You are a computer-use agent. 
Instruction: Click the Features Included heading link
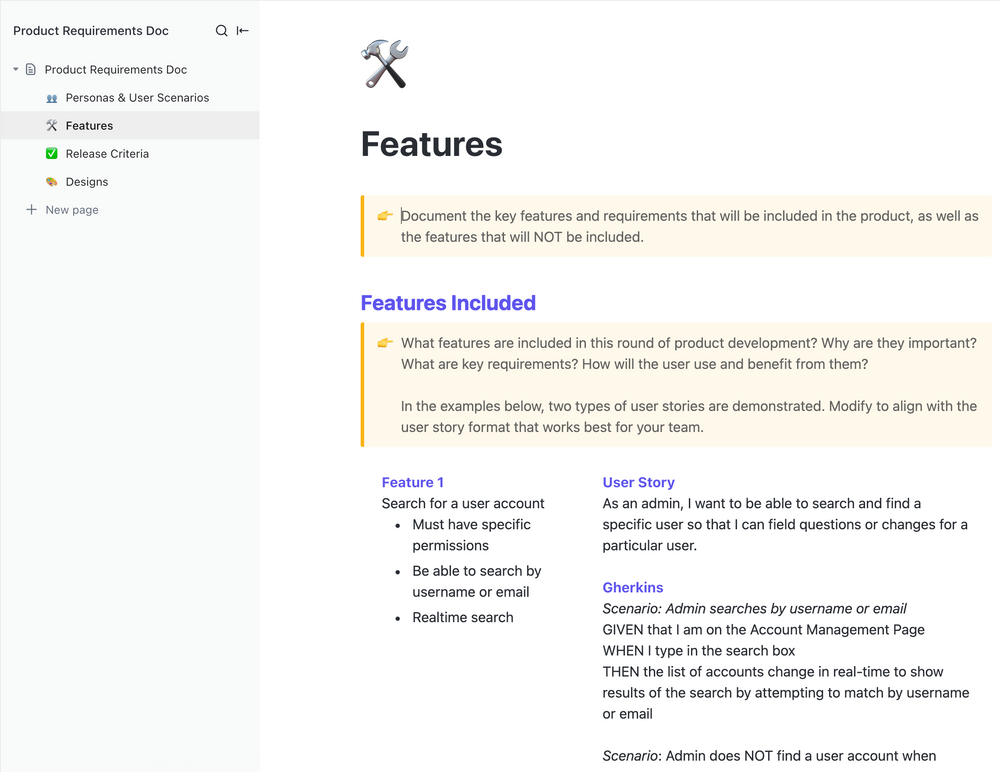(x=448, y=303)
